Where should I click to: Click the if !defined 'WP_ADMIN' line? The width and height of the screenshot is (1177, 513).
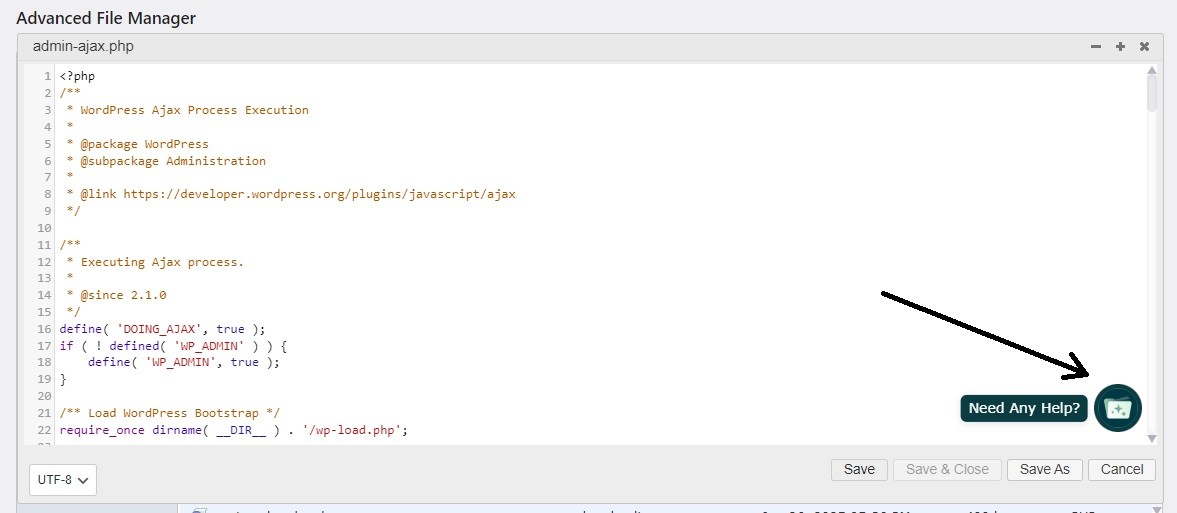click(x=173, y=346)
